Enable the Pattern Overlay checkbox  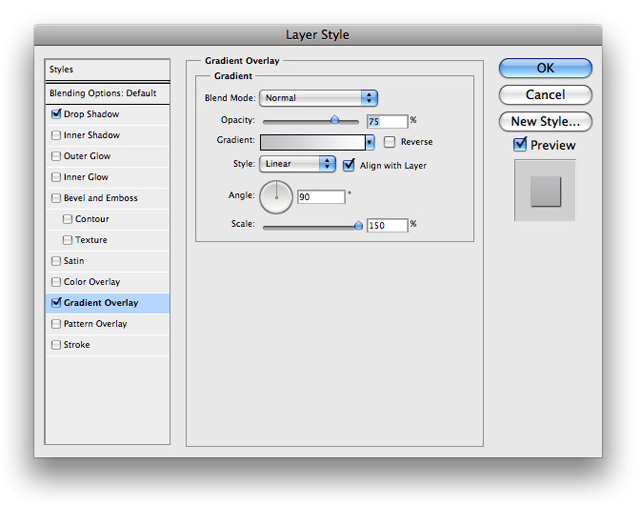(56, 324)
